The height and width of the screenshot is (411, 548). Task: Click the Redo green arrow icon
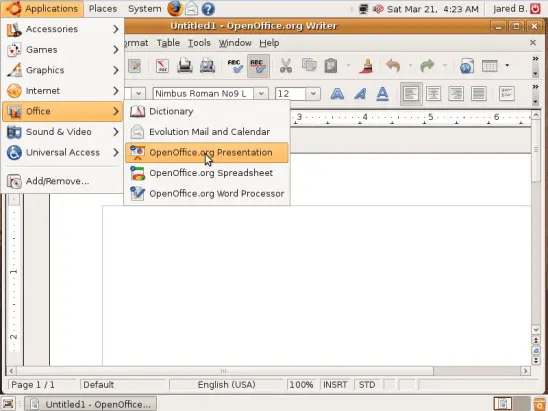coord(427,66)
